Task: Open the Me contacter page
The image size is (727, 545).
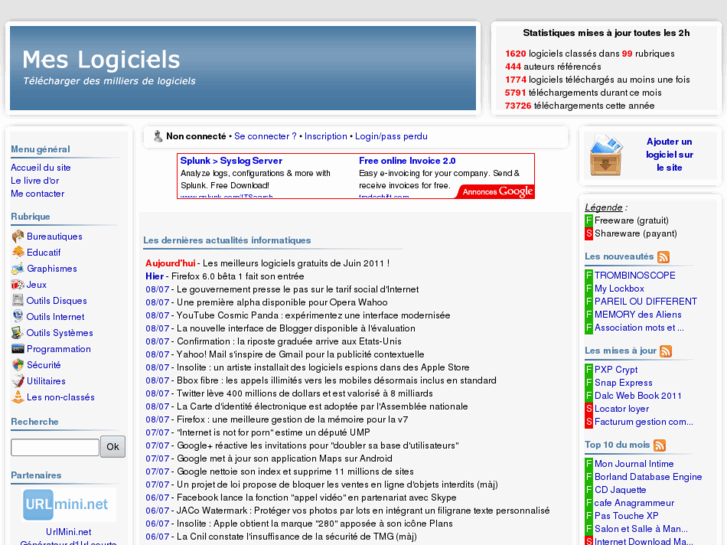Action: pyautogui.click(x=38, y=193)
